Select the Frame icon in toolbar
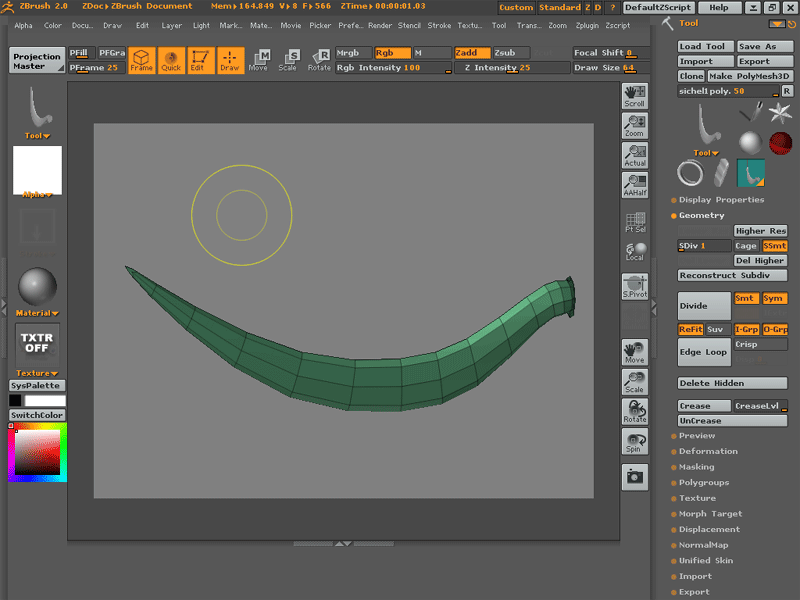 point(142,61)
